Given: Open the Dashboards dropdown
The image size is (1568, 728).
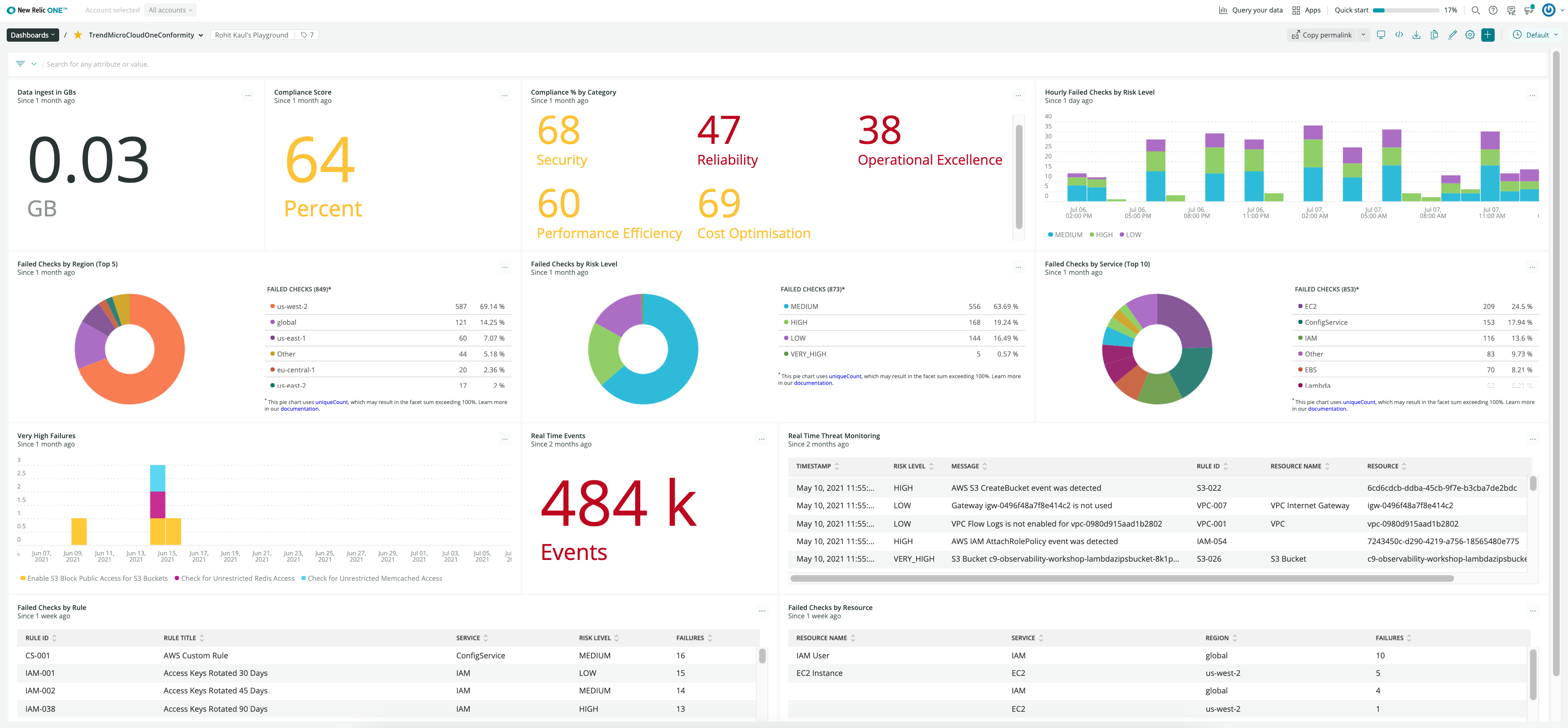Looking at the screenshot, I should tap(33, 35).
